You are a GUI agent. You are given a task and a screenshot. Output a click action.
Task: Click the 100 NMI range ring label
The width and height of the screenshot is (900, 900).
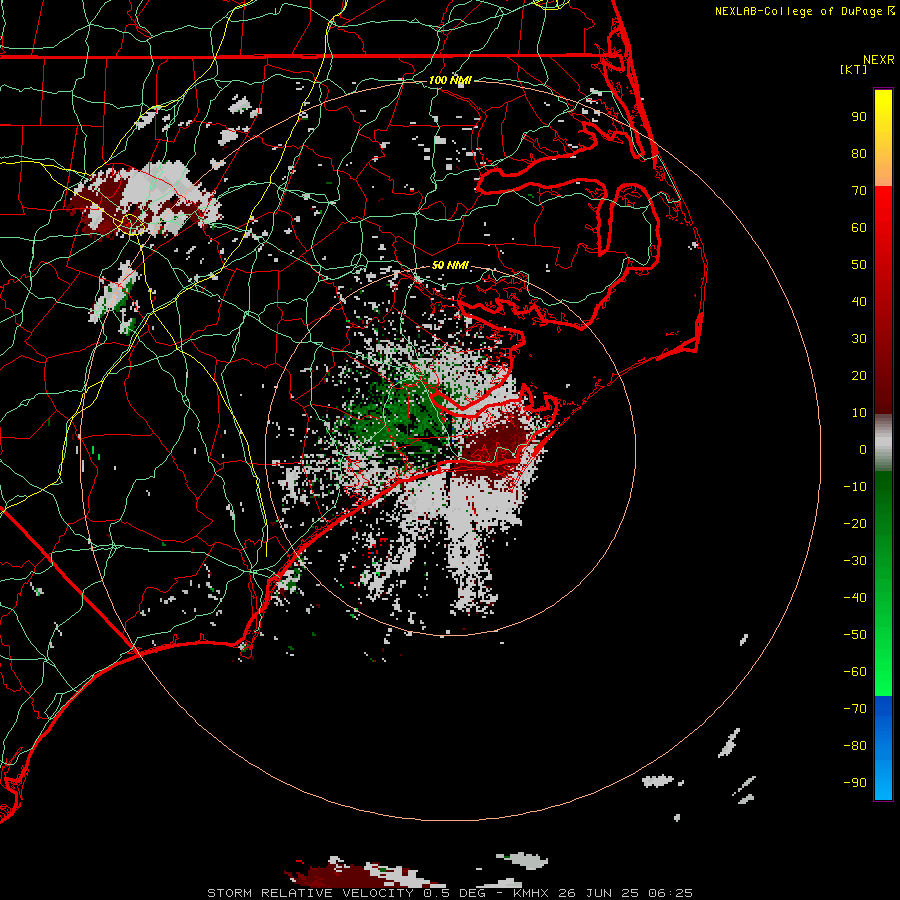pyautogui.click(x=450, y=80)
